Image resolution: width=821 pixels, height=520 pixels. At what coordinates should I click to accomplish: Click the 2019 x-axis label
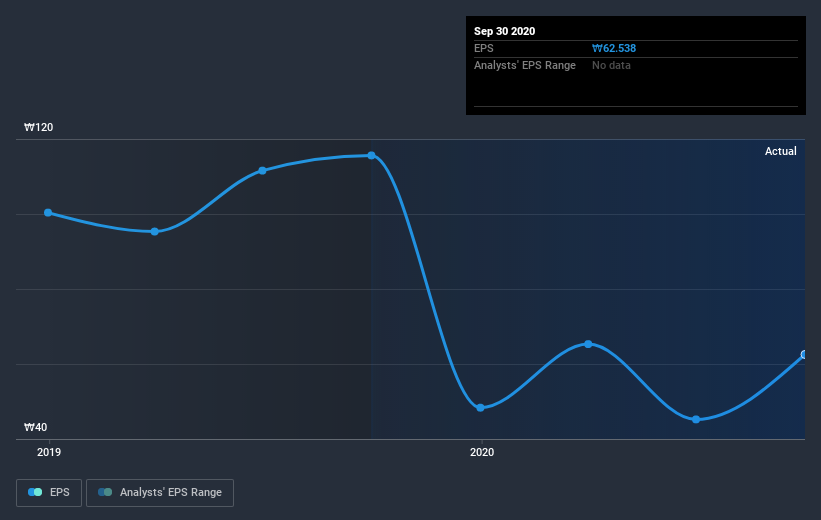[x=49, y=452]
